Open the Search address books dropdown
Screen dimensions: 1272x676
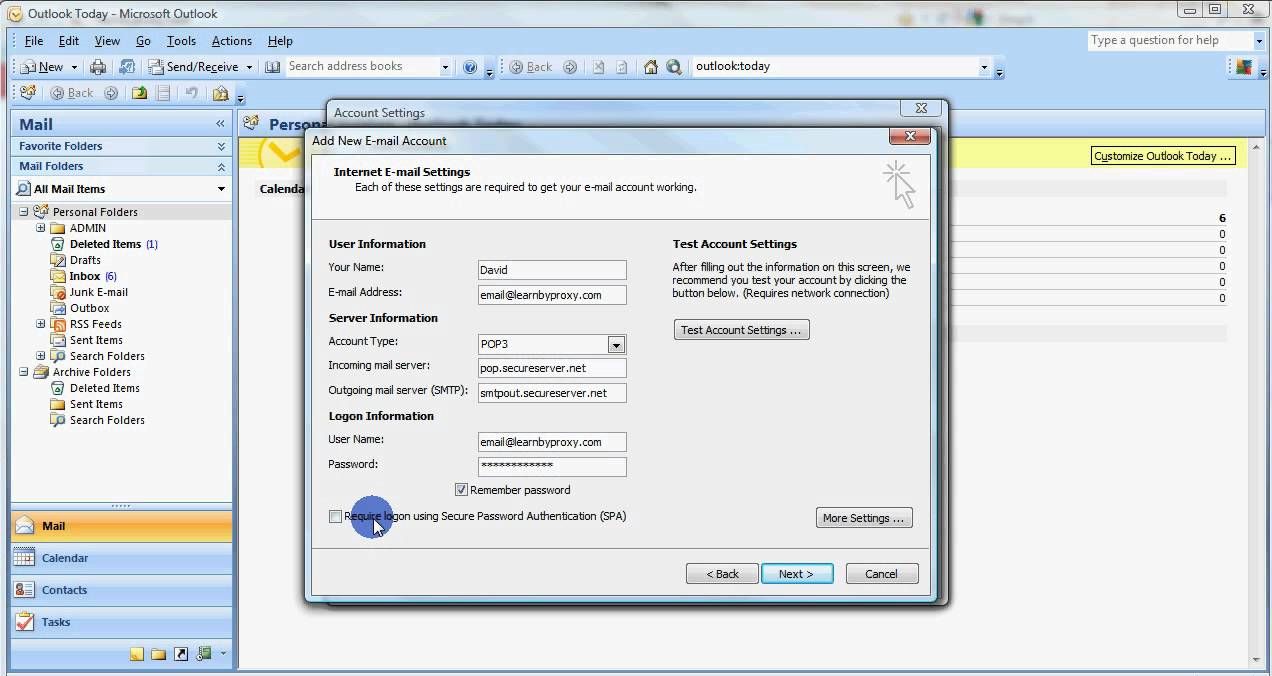446,67
